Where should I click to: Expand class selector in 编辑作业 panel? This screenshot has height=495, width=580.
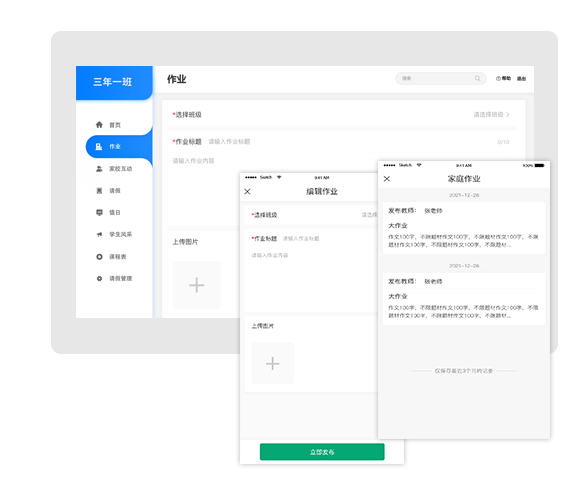369,215
